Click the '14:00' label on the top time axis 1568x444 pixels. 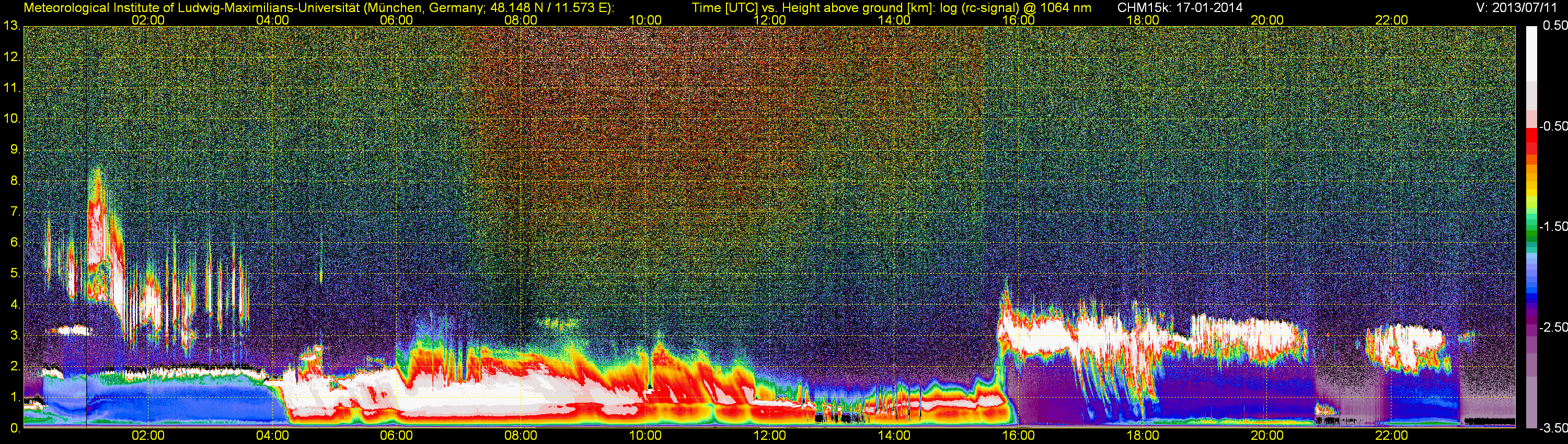point(894,20)
